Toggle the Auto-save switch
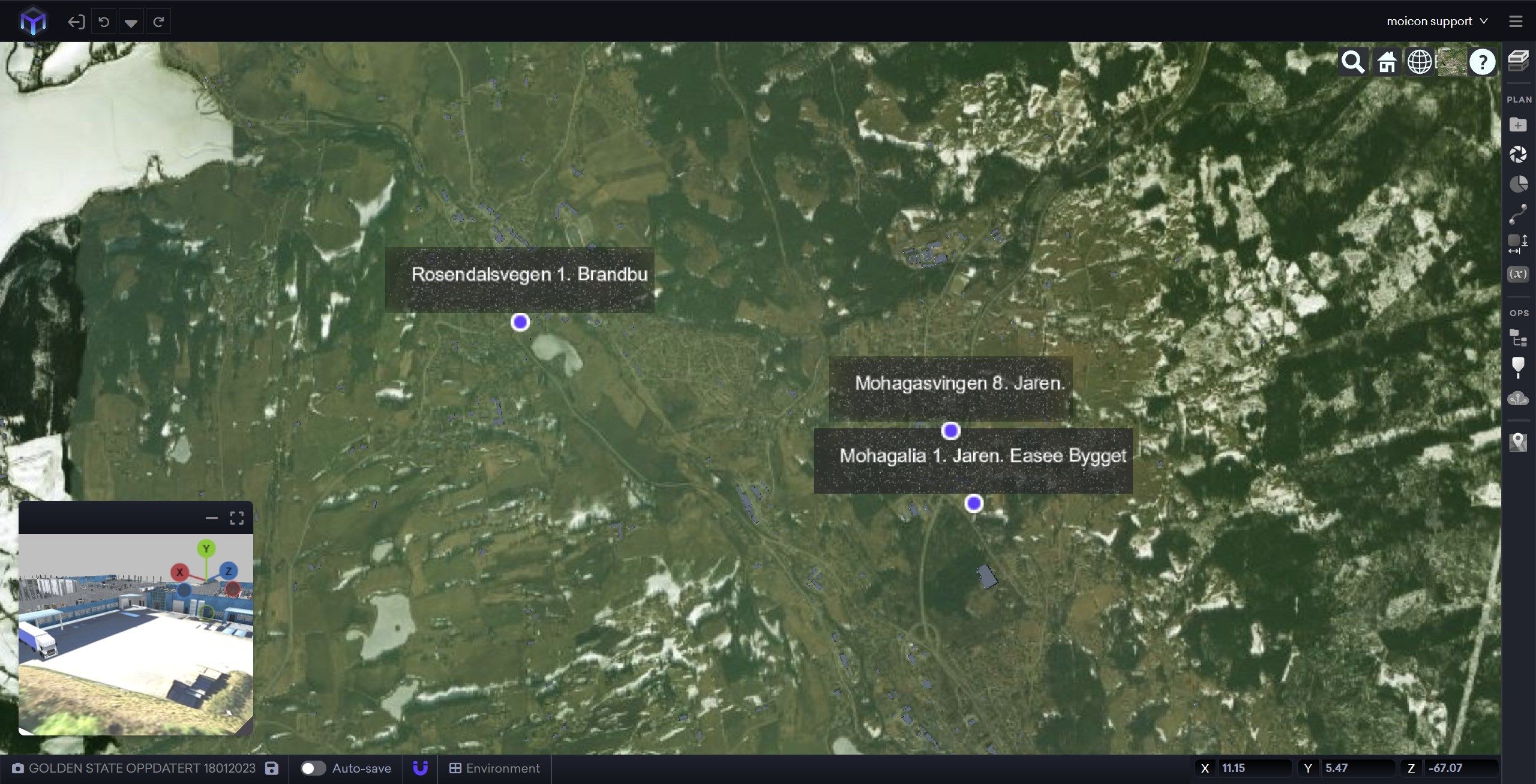Screen dimensions: 1536x784 [313, 768]
